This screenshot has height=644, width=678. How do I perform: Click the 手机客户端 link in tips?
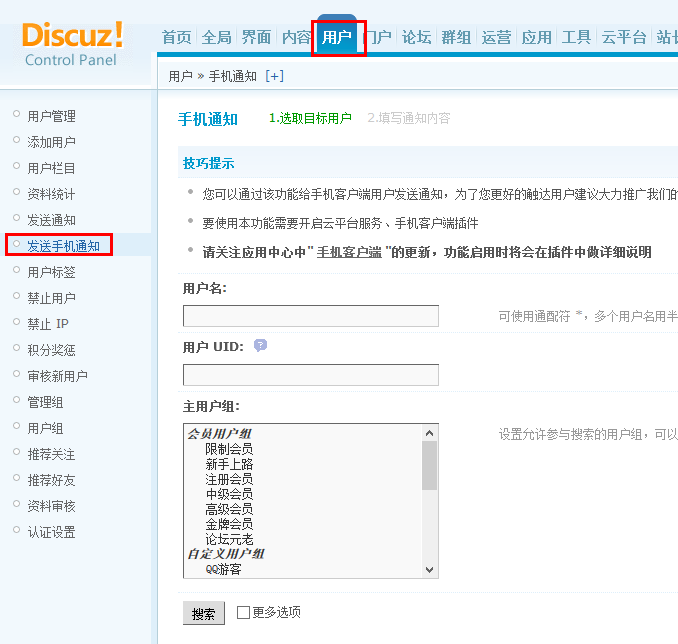pos(349,252)
